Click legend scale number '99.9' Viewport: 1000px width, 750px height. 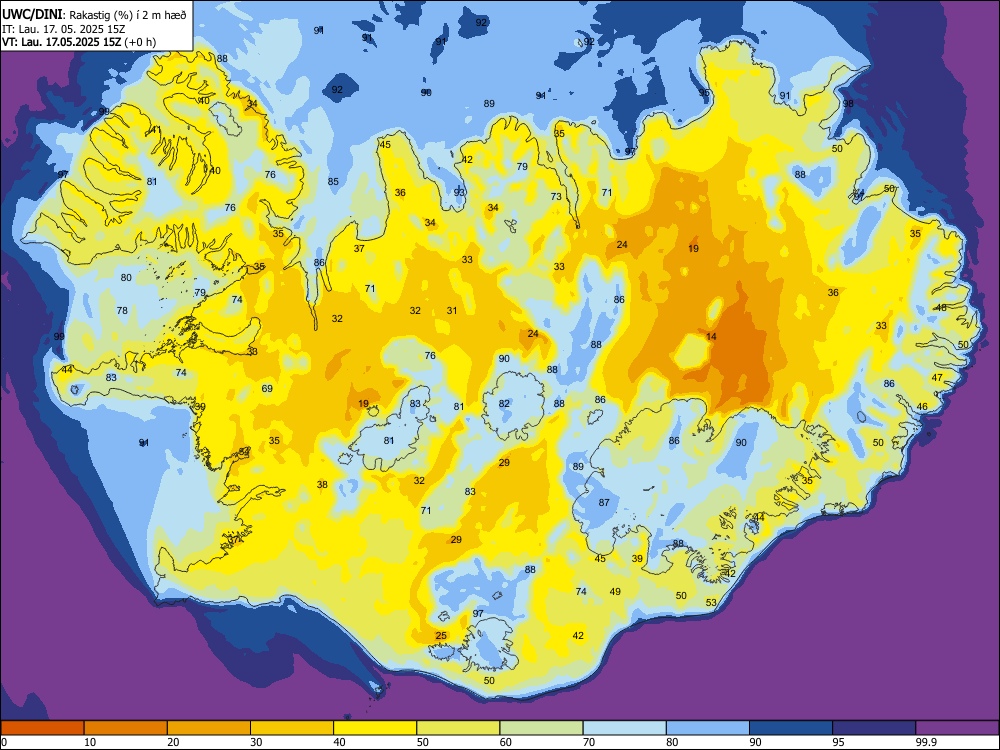click(x=926, y=742)
